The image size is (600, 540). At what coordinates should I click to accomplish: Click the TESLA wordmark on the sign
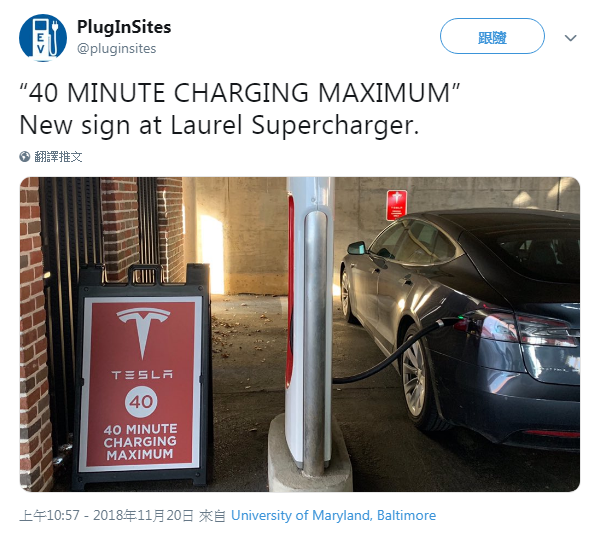[x=142, y=375]
